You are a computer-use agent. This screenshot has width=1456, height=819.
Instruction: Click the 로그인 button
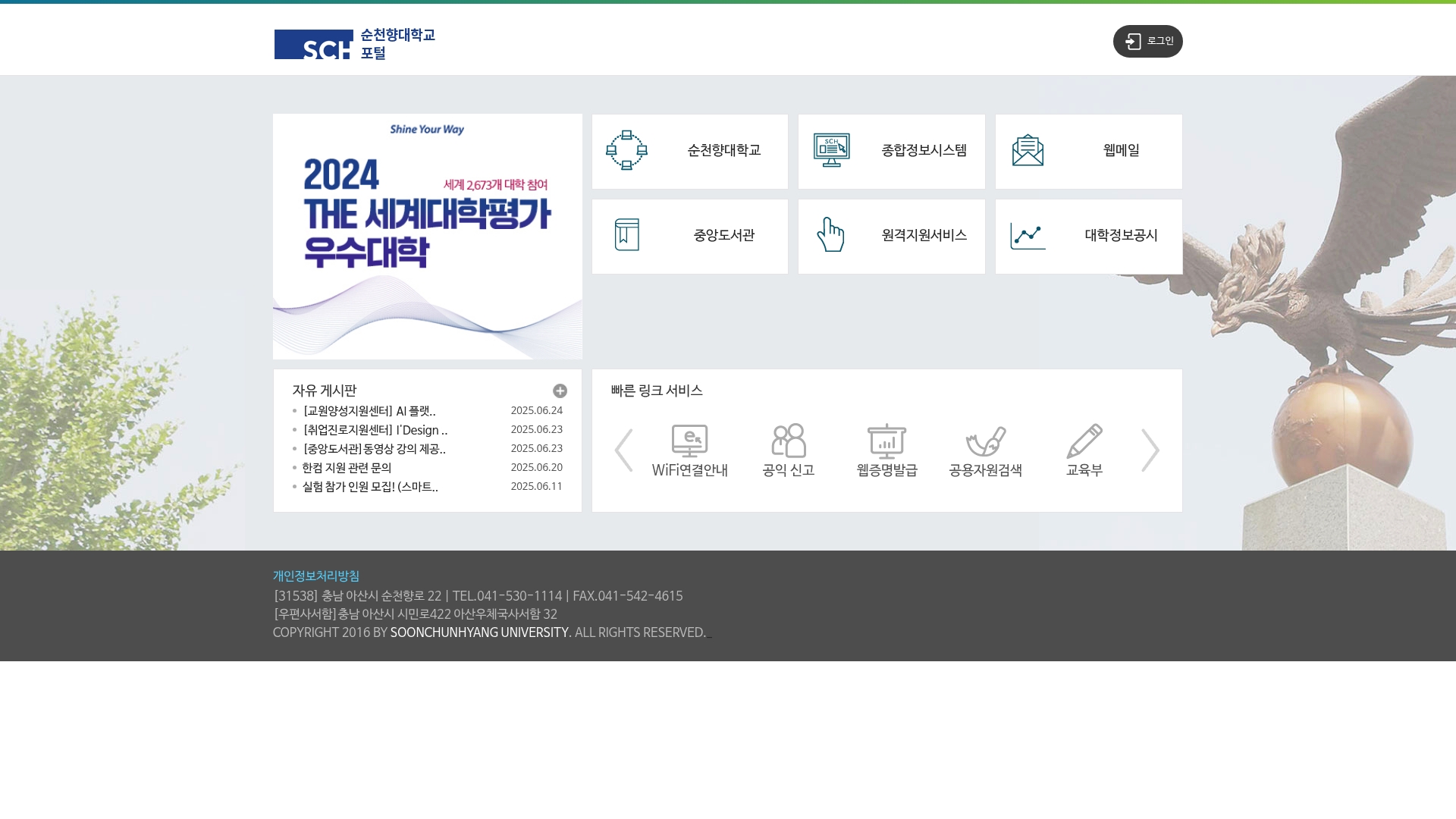coord(1147,41)
